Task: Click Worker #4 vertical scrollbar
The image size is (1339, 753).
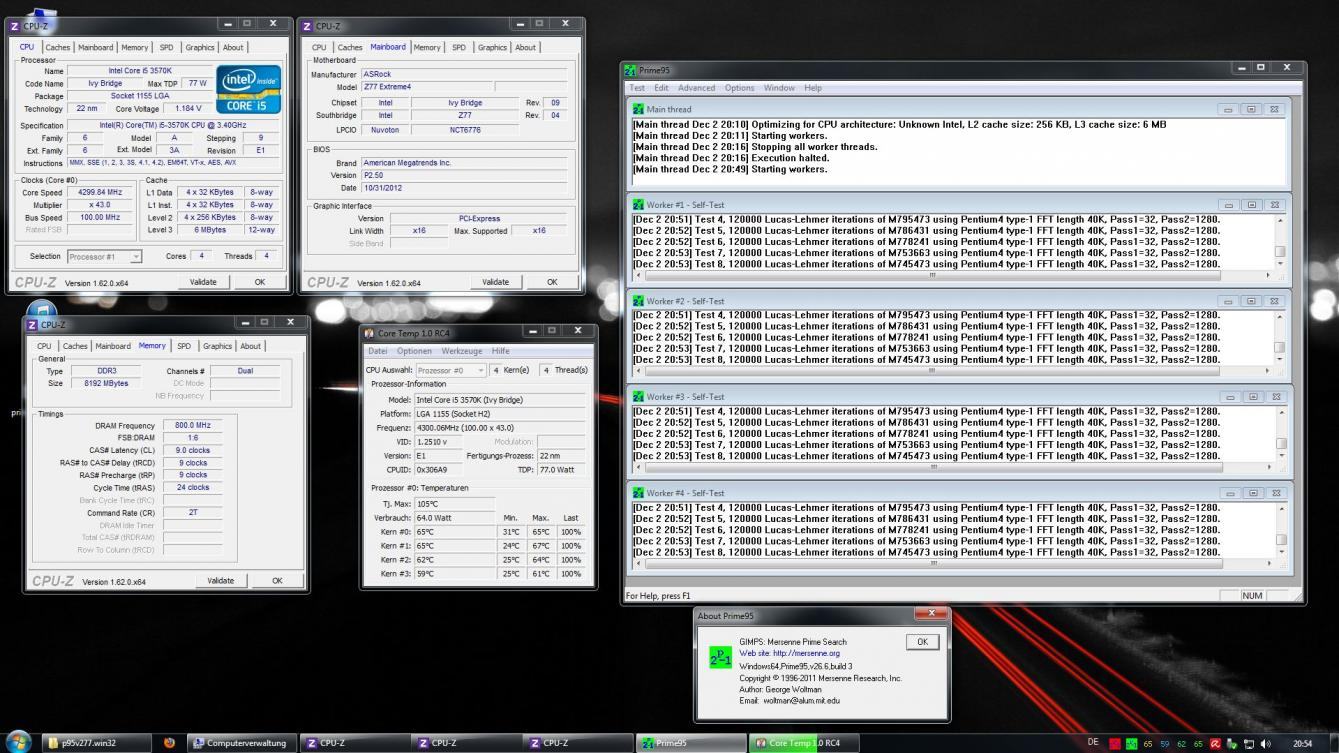Action: click(1280, 529)
